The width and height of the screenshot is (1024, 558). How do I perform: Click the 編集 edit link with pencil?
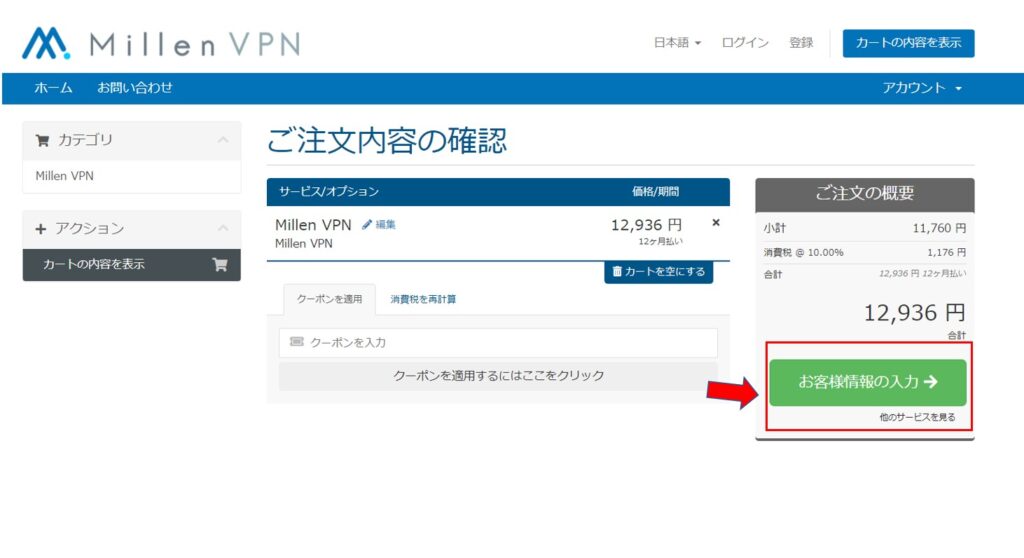coord(379,225)
